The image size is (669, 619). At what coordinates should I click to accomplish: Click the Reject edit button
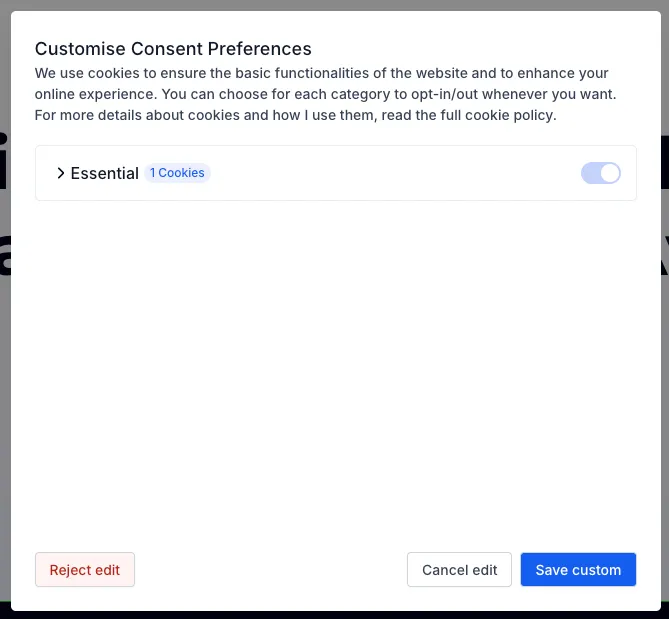coord(85,570)
